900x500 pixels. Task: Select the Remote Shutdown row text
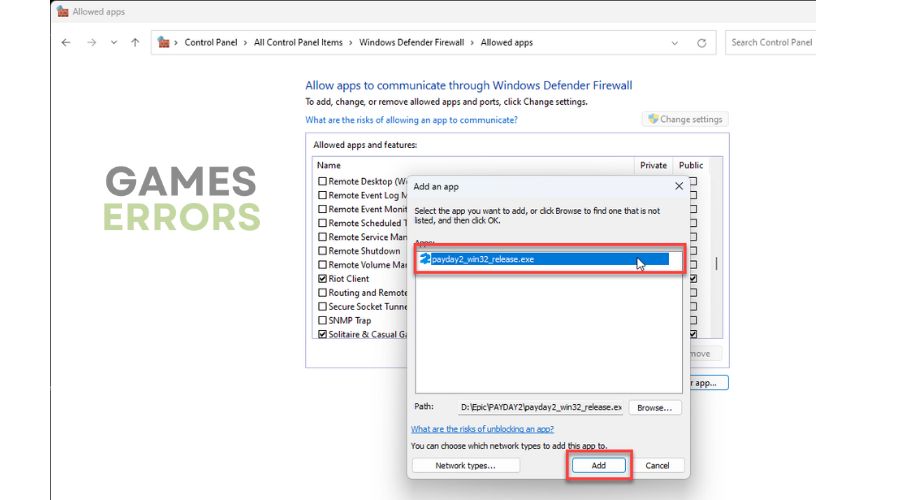(x=364, y=251)
